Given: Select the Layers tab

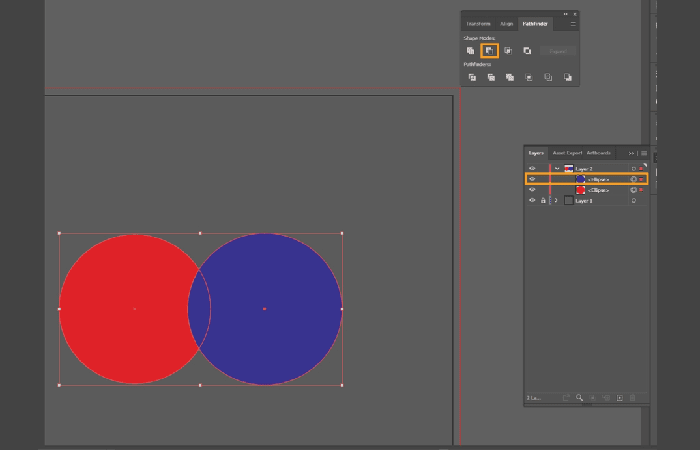Looking at the screenshot, I should pyautogui.click(x=536, y=153).
